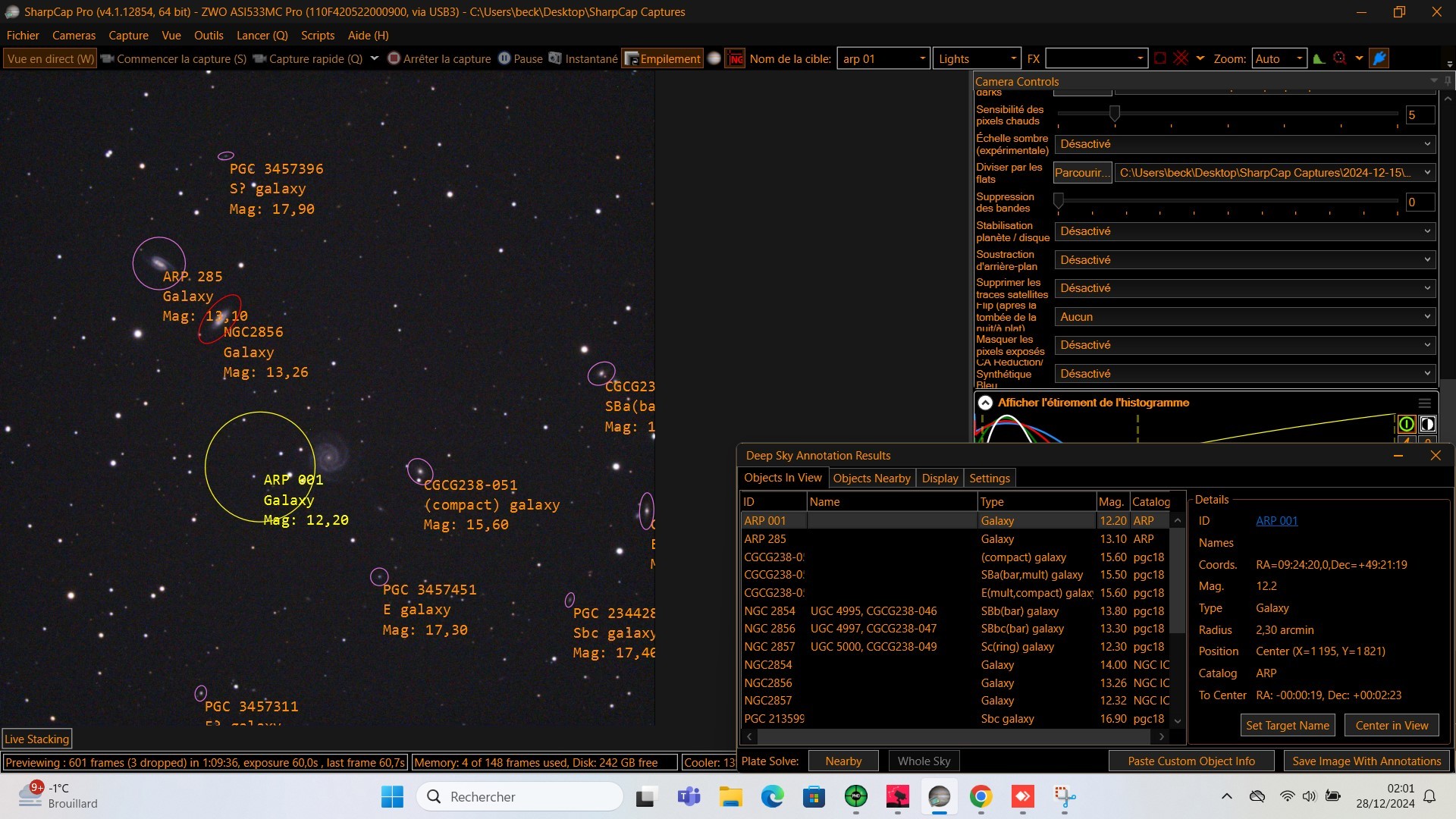
Task: Click Center in View button
Action: (1392, 725)
